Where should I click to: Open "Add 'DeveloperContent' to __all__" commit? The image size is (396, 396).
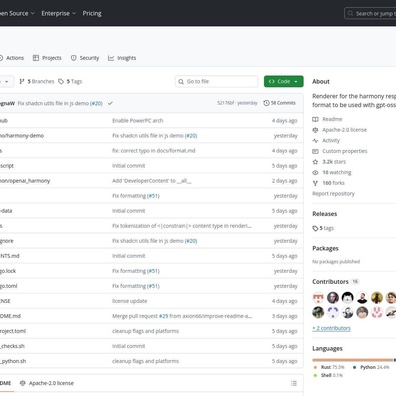152,181
